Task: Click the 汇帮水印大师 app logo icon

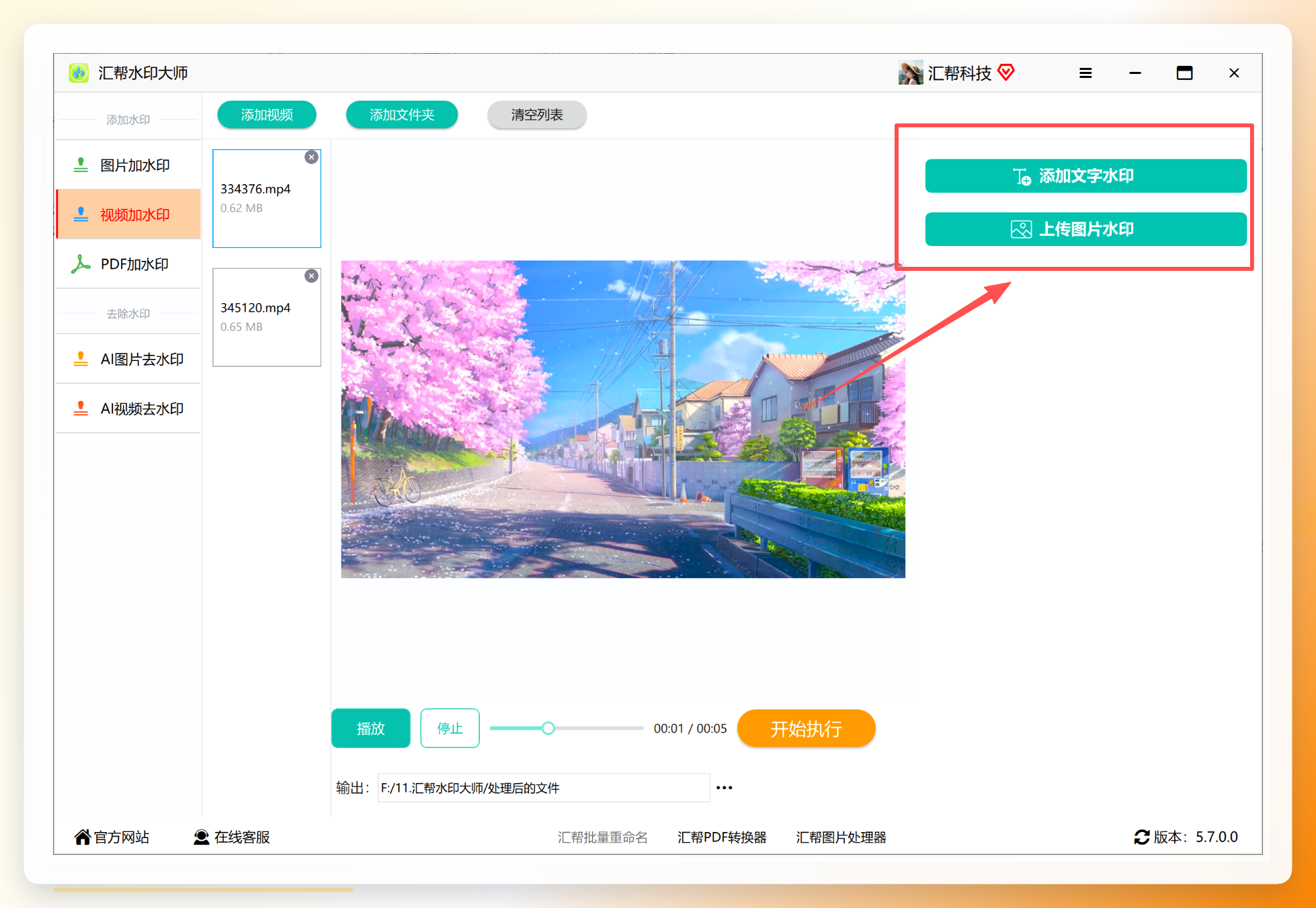Action: (79, 73)
